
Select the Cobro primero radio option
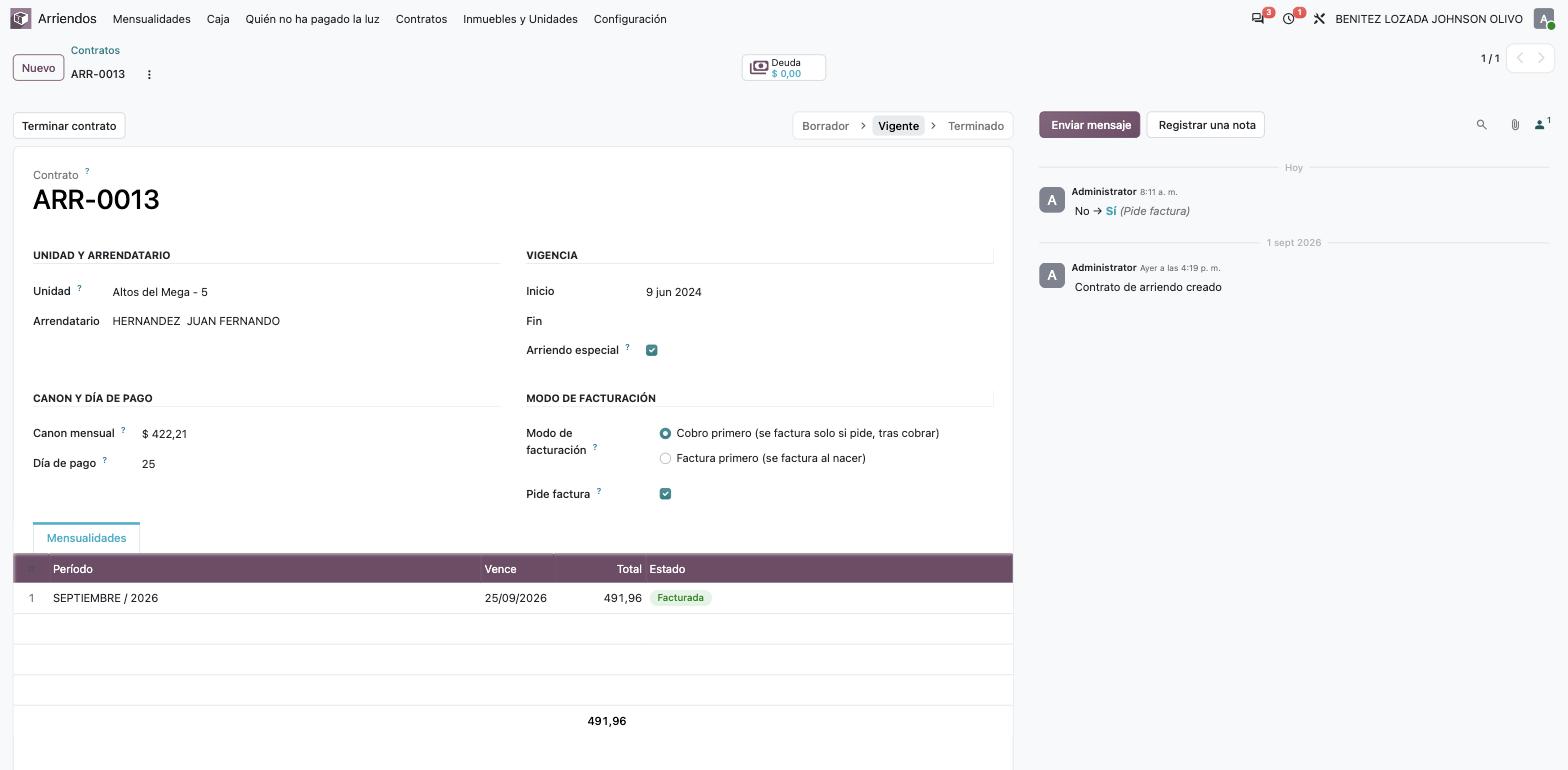[x=665, y=434]
